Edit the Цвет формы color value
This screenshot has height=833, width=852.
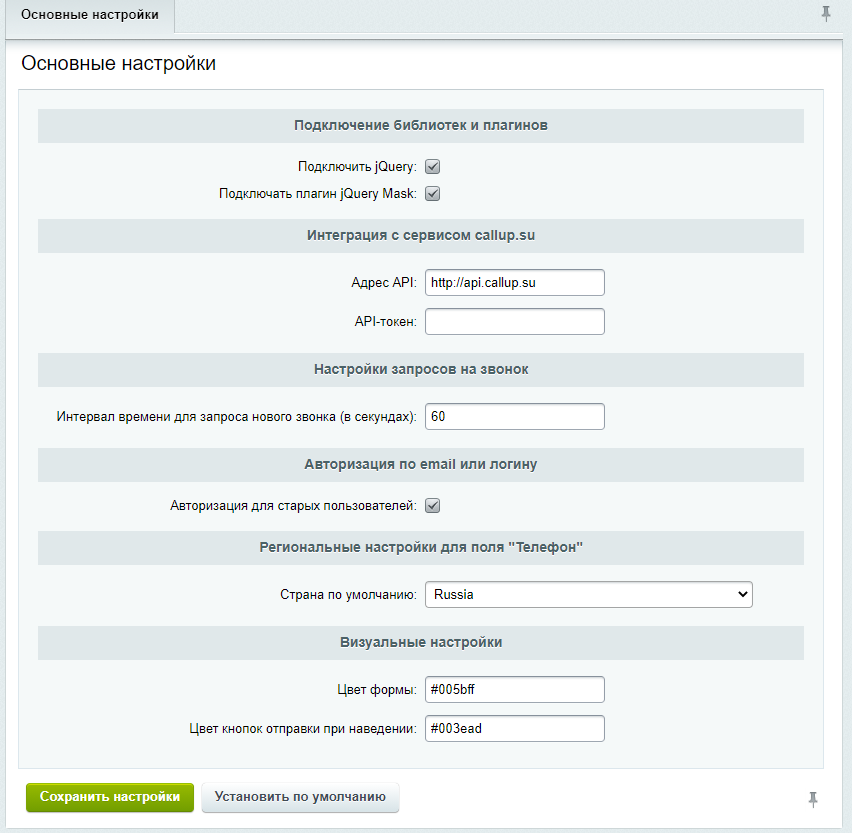(x=515, y=690)
